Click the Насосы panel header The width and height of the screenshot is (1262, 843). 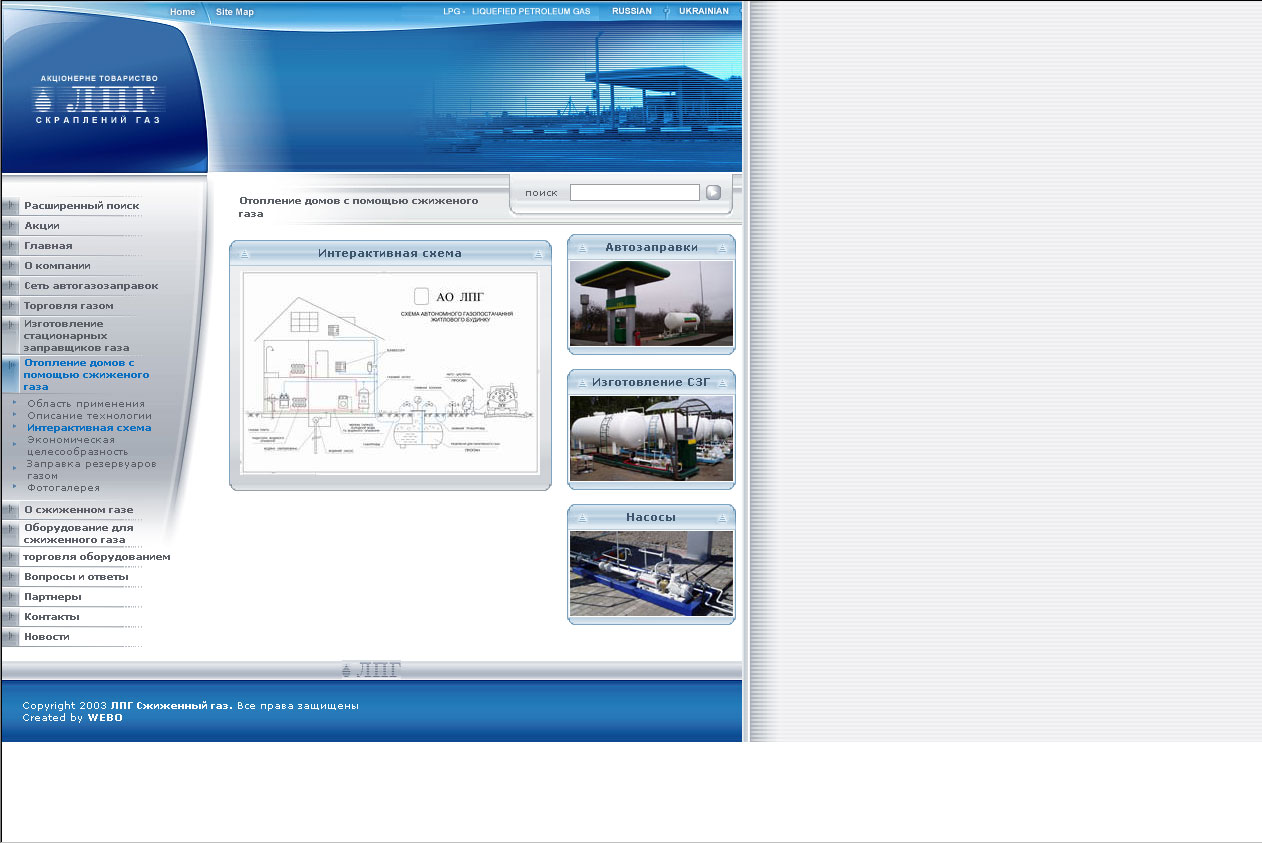coord(651,517)
